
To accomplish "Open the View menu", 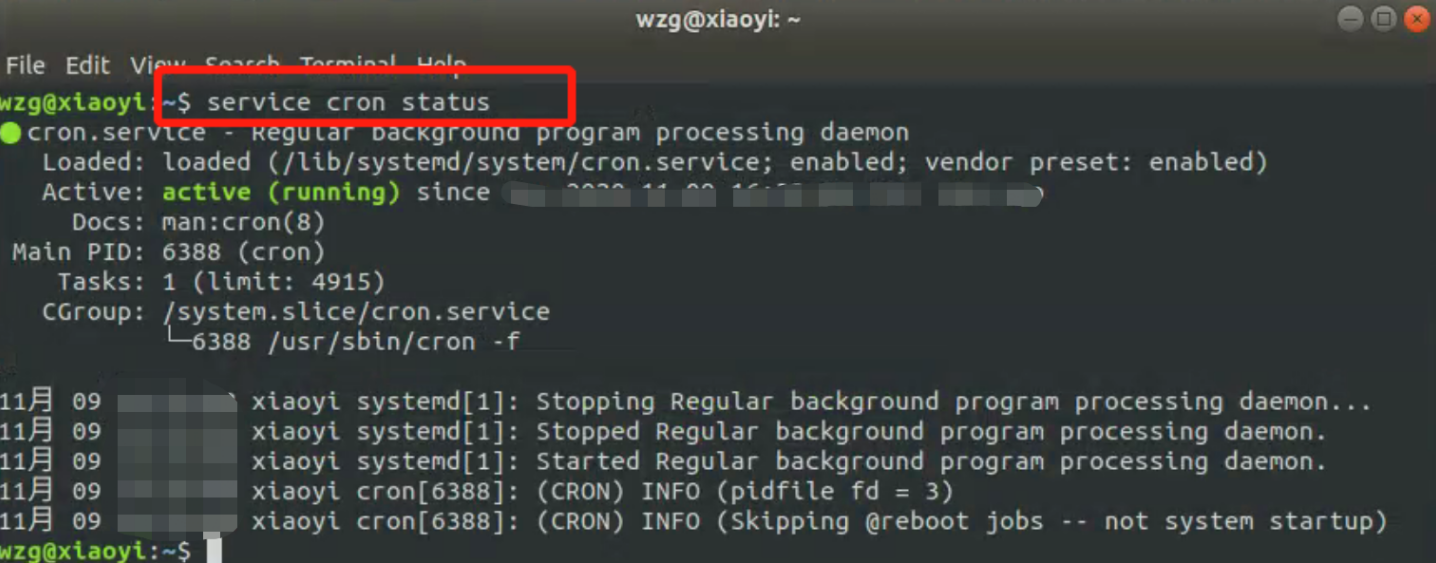I will point(158,66).
